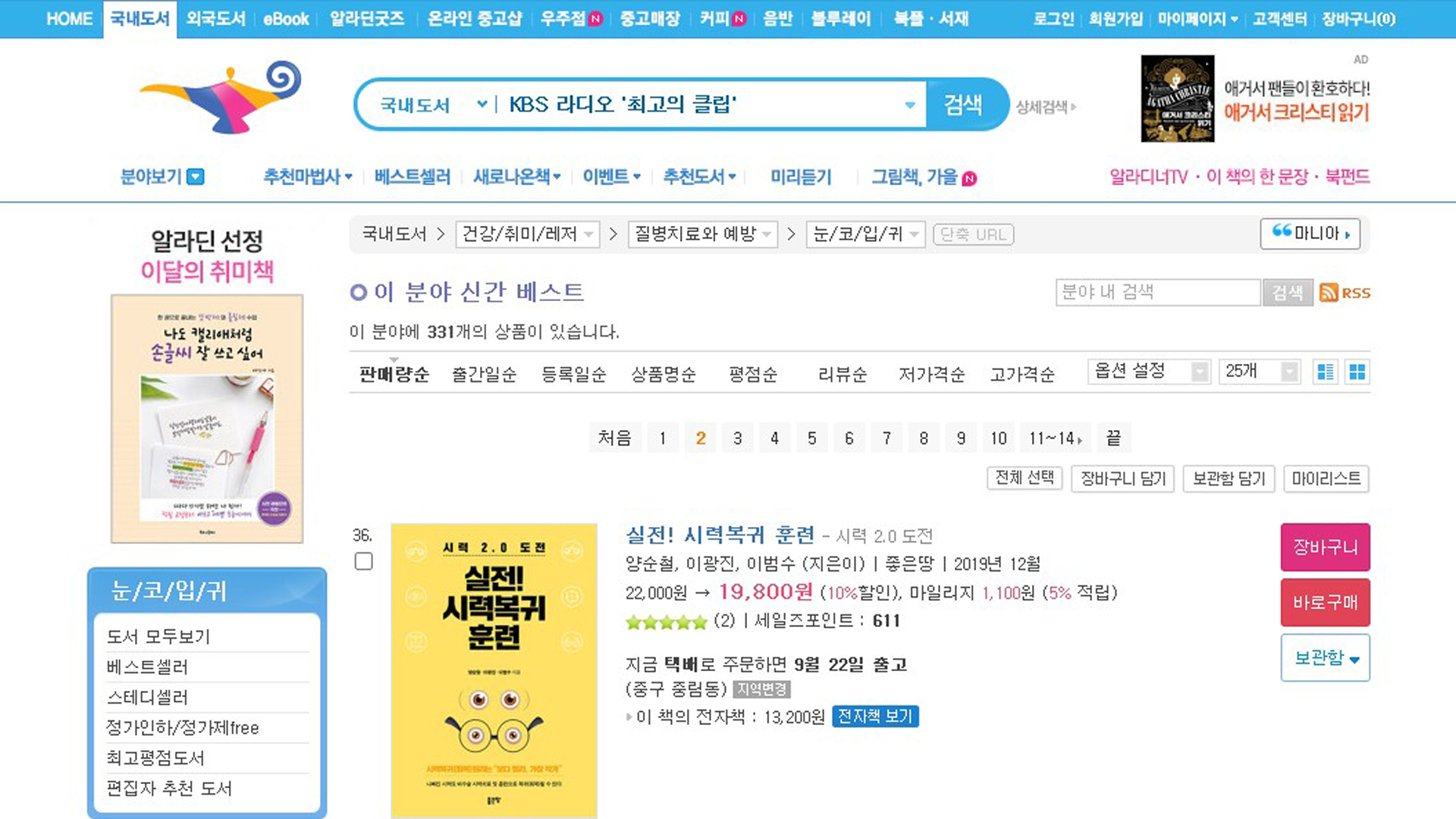This screenshot has height=819, width=1456.
Task: Click the 분야 내 검색 button
Action: point(1288,293)
